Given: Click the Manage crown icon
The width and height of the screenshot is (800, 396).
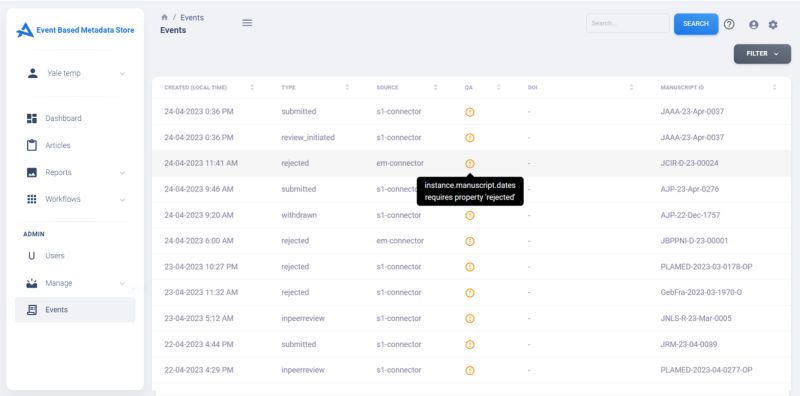Looking at the screenshot, I should (x=32, y=283).
